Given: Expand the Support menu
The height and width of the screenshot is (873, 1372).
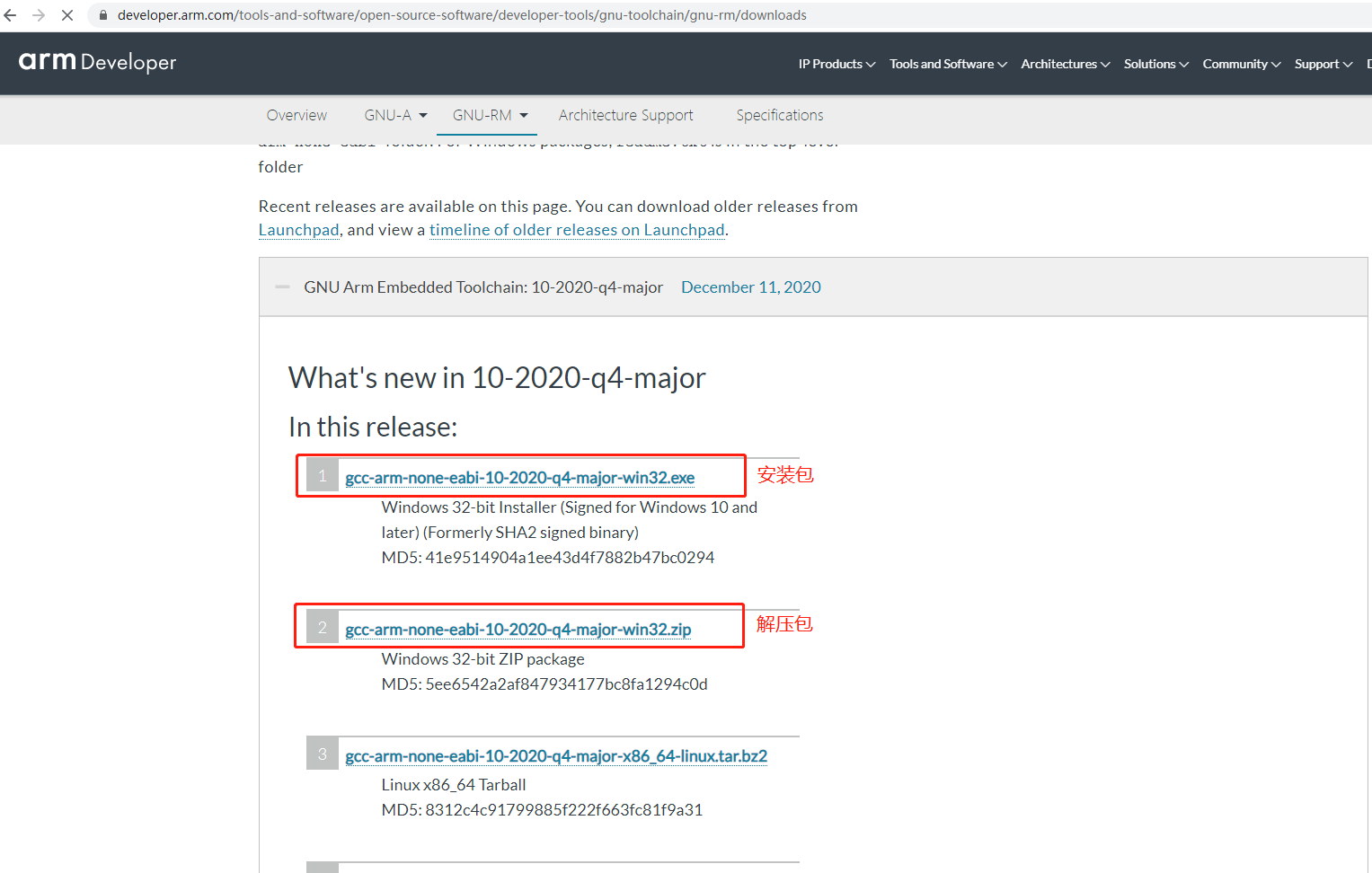Looking at the screenshot, I should (1323, 64).
